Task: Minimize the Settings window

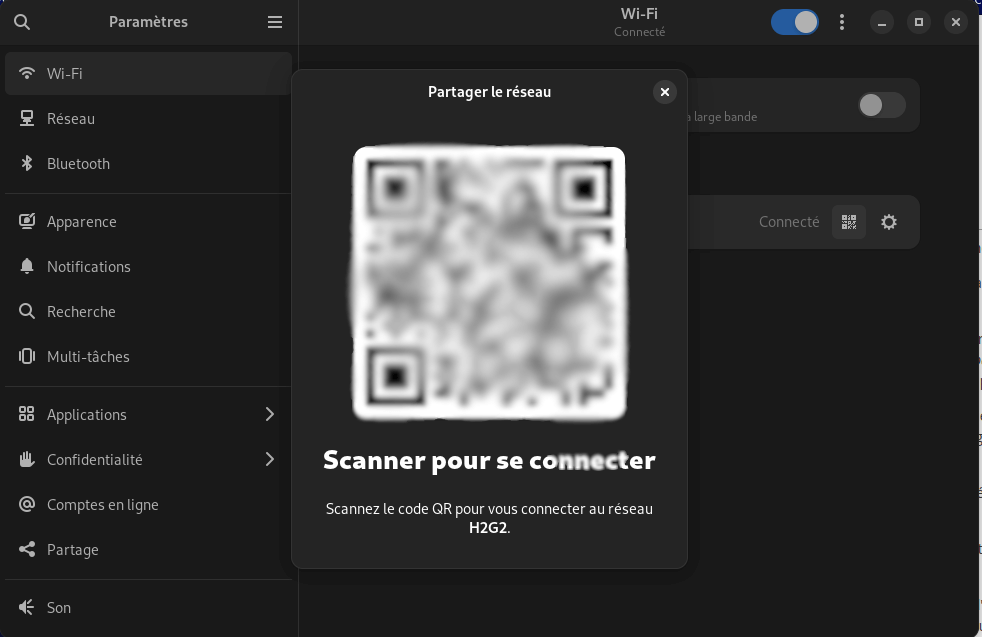Action: point(882,22)
